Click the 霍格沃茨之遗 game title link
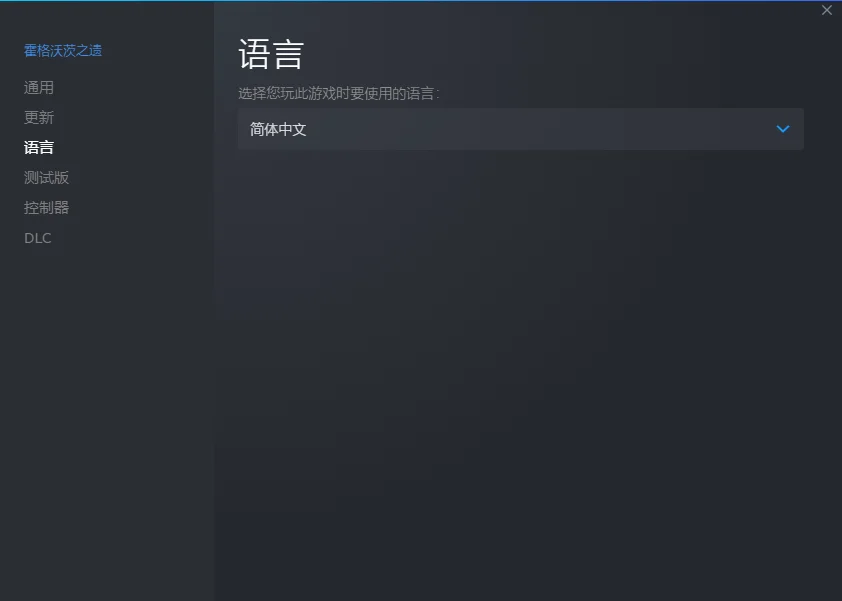The image size is (842, 601). (63, 50)
